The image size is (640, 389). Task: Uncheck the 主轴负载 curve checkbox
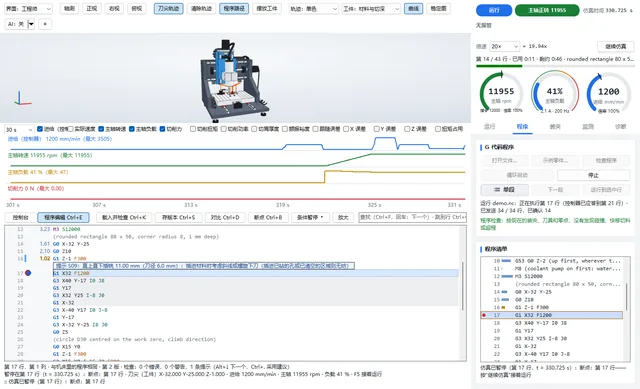point(131,129)
